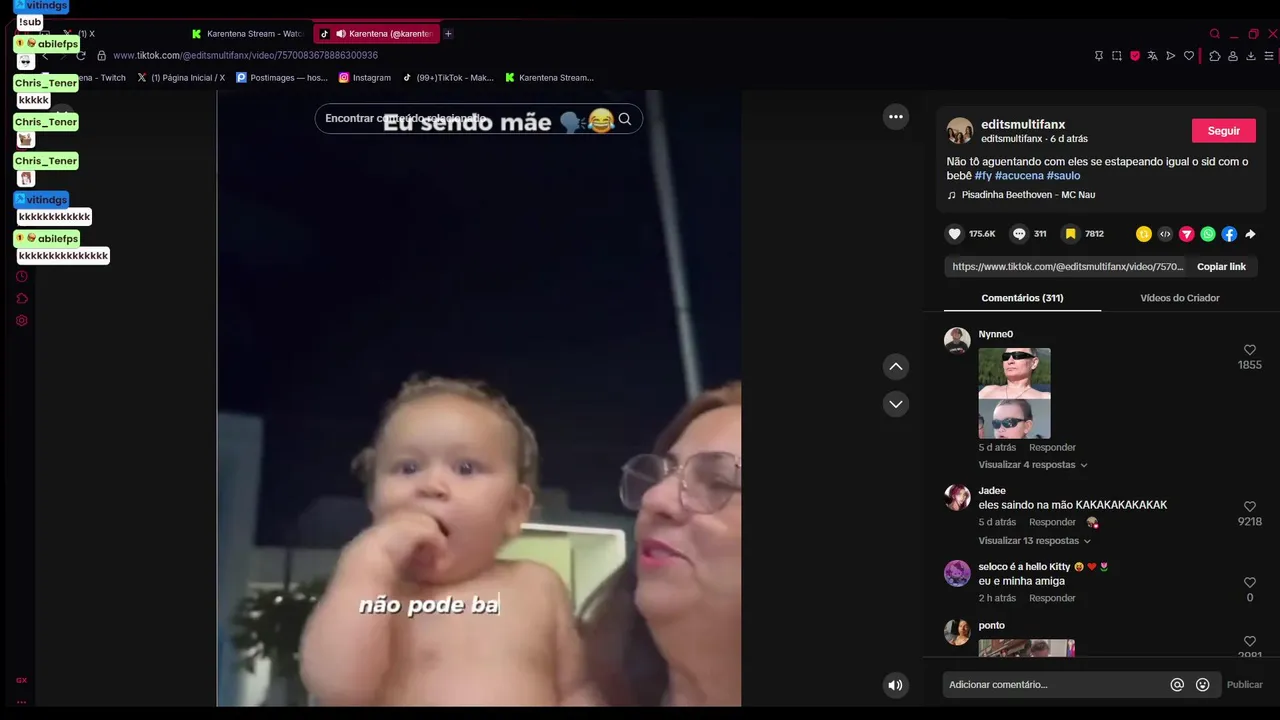Follow editsmultifanx with Seguir button
The image size is (1280, 720).
(1223, 131)
